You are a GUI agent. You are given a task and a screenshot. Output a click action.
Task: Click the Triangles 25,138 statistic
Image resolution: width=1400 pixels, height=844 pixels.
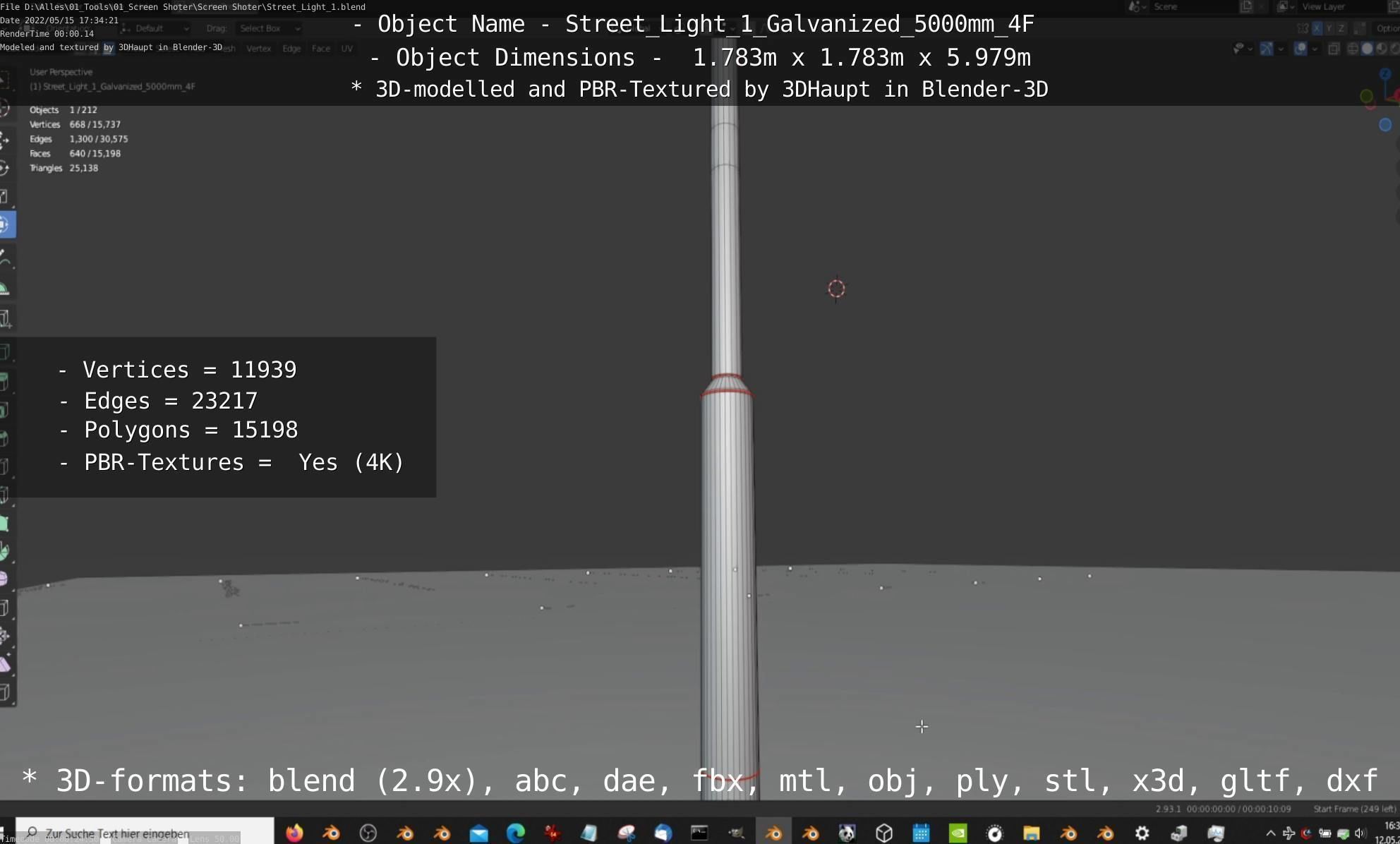64,168
